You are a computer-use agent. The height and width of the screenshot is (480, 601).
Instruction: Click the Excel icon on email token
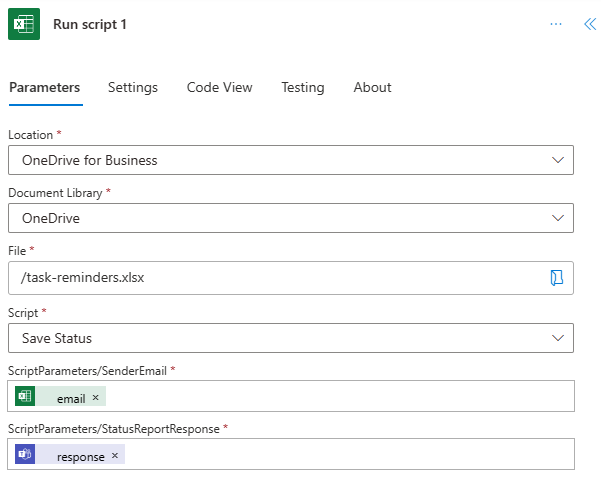click(x=26, y=397)
